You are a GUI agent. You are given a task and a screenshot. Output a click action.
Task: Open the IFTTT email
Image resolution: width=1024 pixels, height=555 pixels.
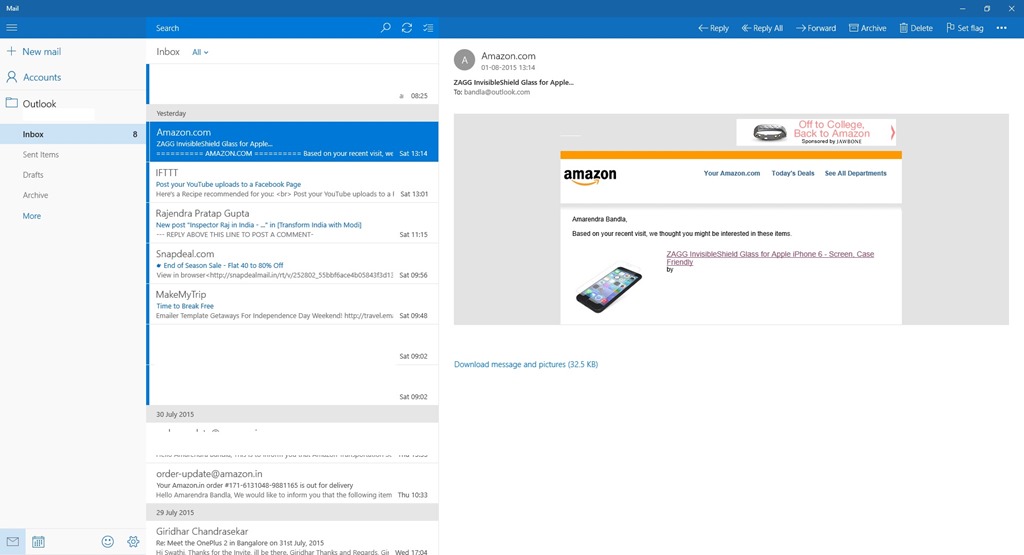293,183
